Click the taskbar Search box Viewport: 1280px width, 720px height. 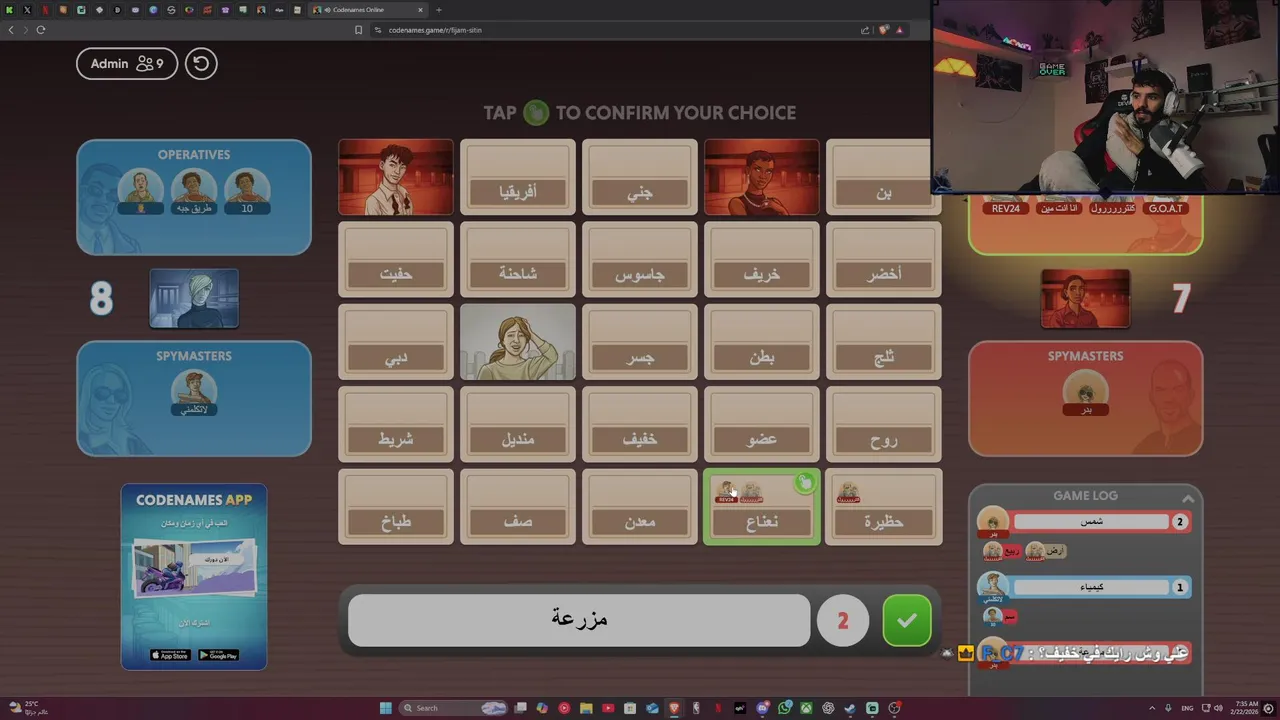pos(453,708)
